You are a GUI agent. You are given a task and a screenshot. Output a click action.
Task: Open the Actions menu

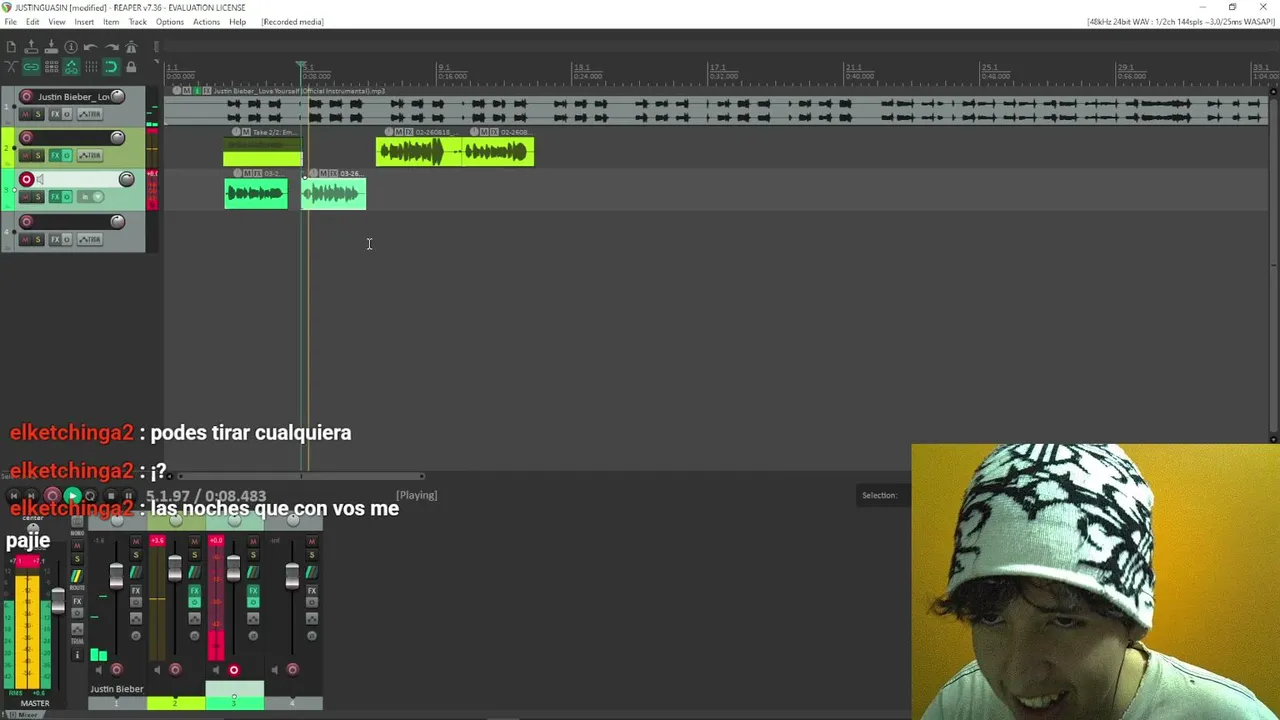(206, 22)
